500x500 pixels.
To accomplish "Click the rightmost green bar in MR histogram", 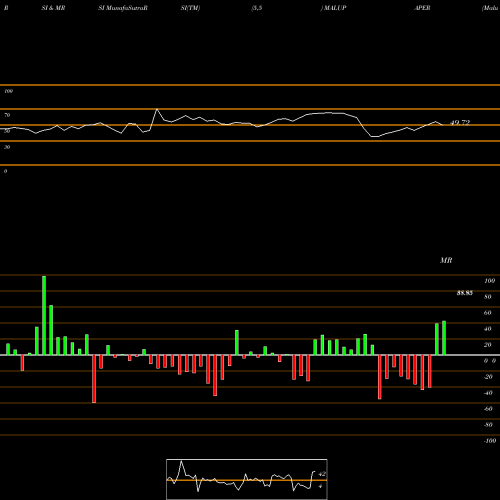I will point(444,338).
